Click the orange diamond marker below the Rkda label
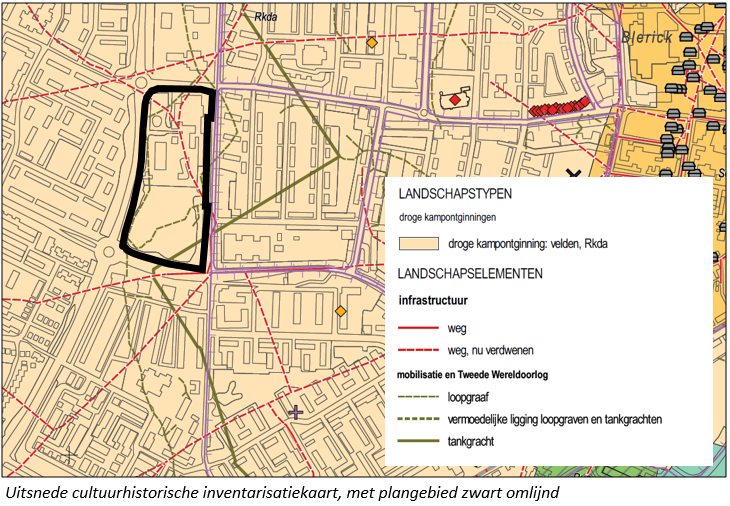The height and width of the screenshot is (506, 730). [371, 43]
